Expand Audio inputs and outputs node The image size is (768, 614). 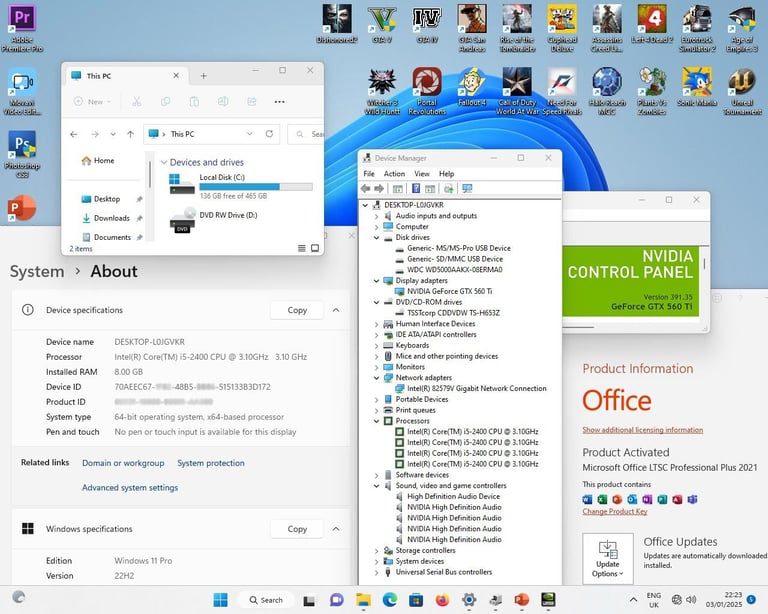[x=376, y=216]
